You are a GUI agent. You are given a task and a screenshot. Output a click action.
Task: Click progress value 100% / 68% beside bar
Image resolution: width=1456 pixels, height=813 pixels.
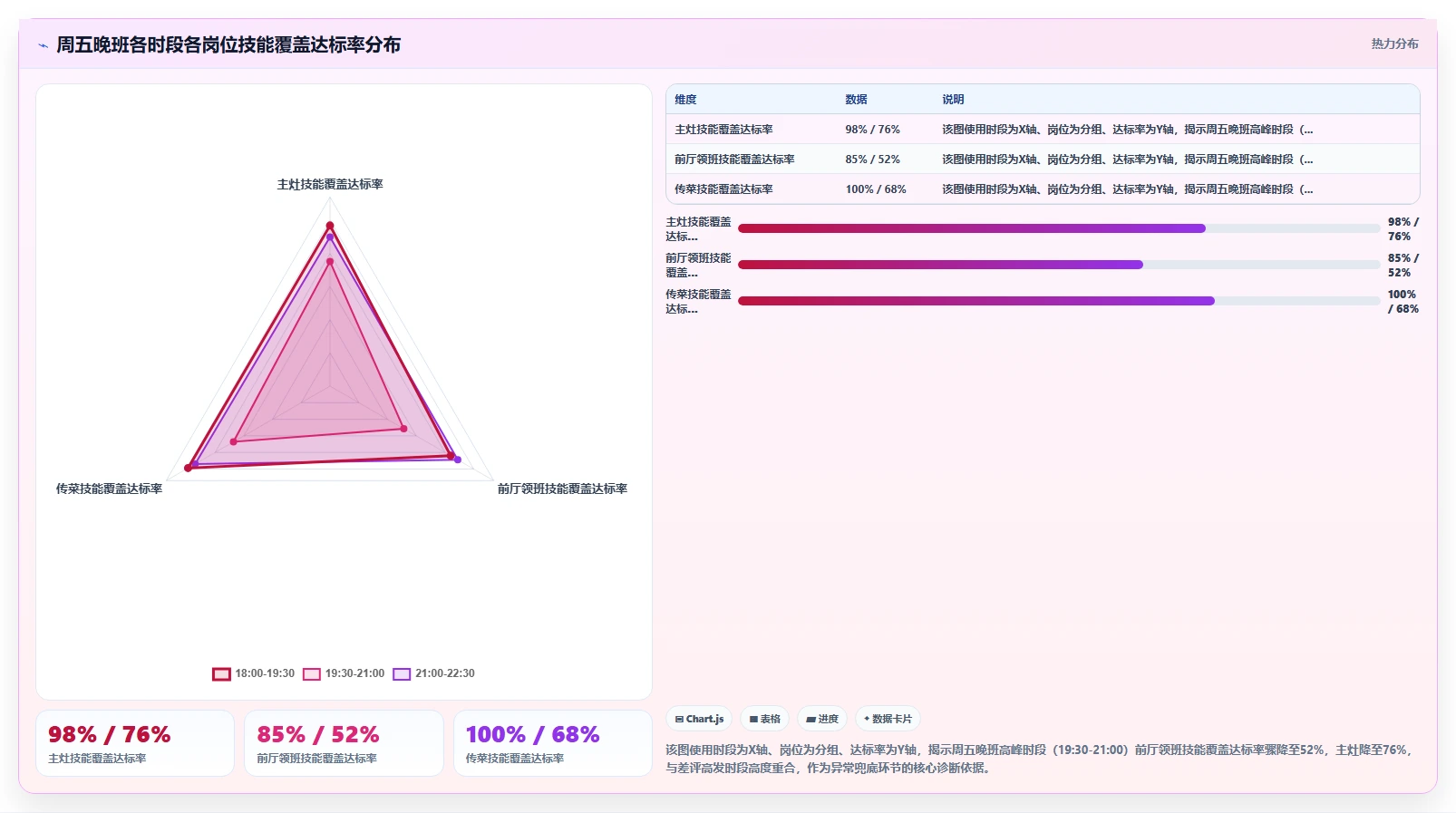click(x=1403, y=301)
